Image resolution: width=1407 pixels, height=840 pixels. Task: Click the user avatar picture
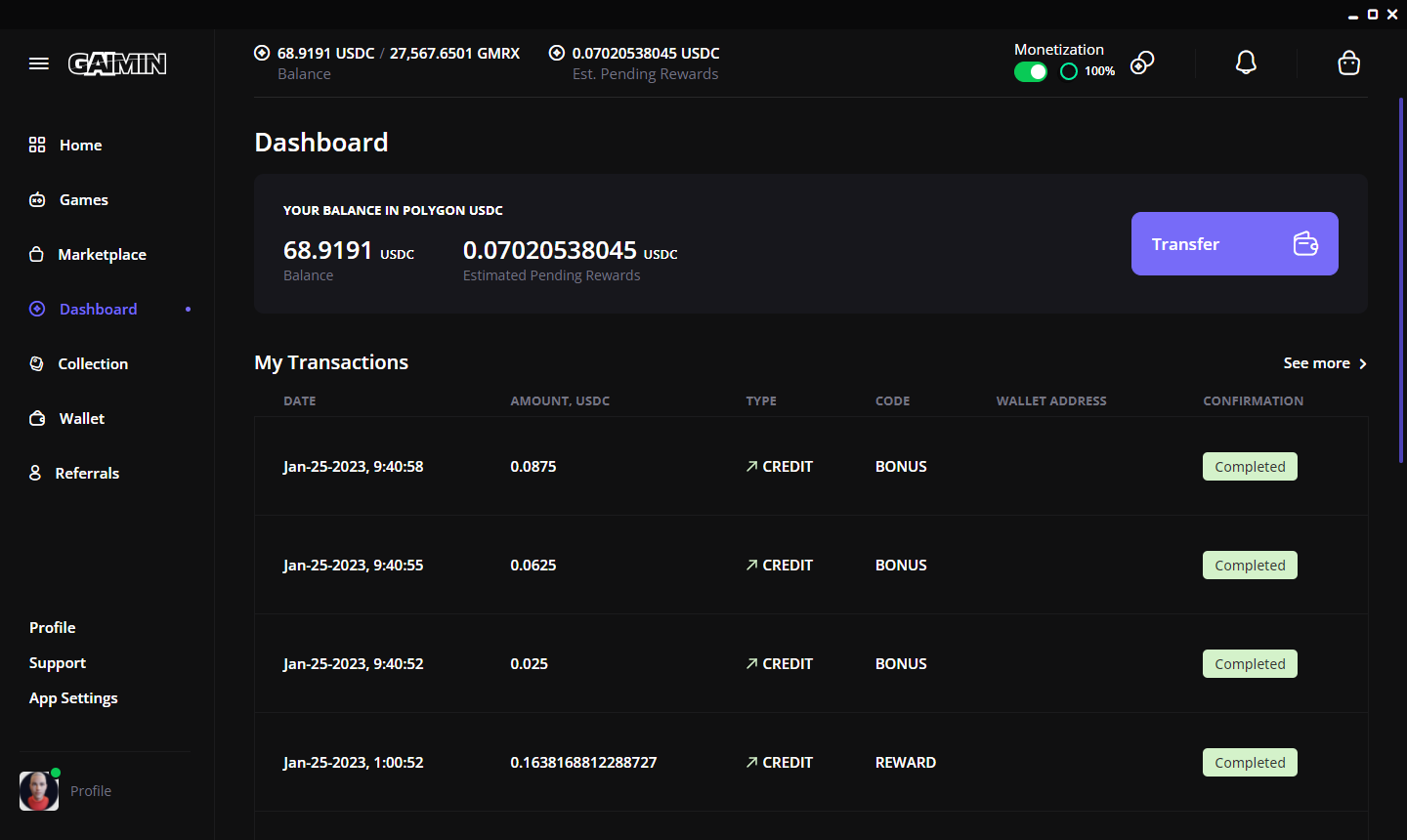tap(39, 791)
